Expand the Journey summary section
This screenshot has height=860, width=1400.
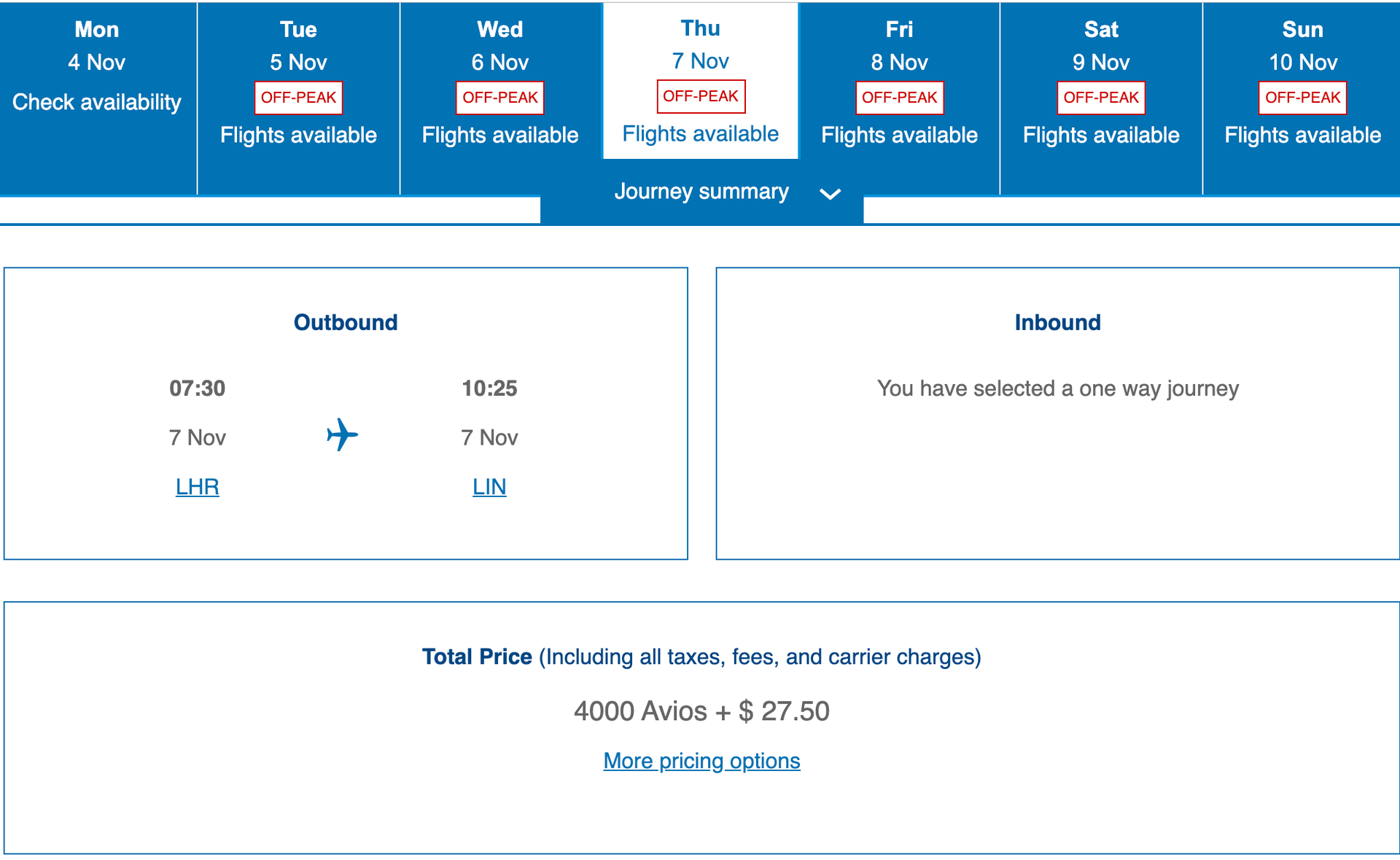click(x=701, y=192)
